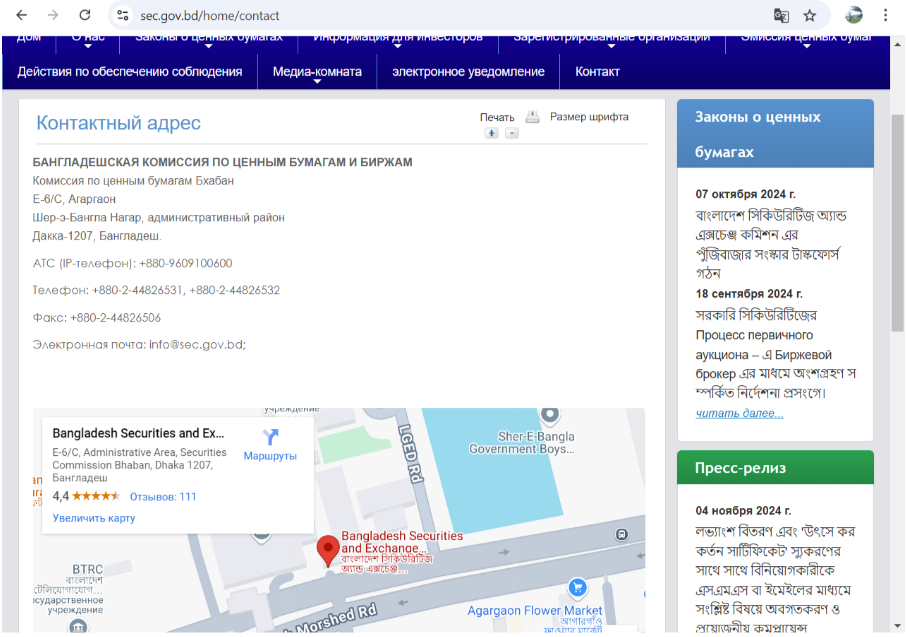Expand the Законы о ценных бумагах dropdown menu
The image size is (906, 637).
[x=209, y=40]
